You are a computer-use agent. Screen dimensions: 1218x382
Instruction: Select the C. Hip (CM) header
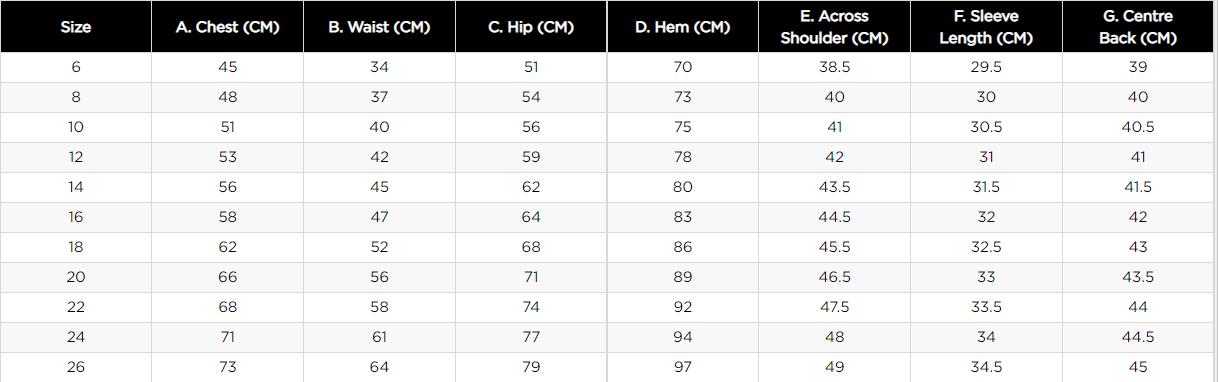(x=531, y=27)
